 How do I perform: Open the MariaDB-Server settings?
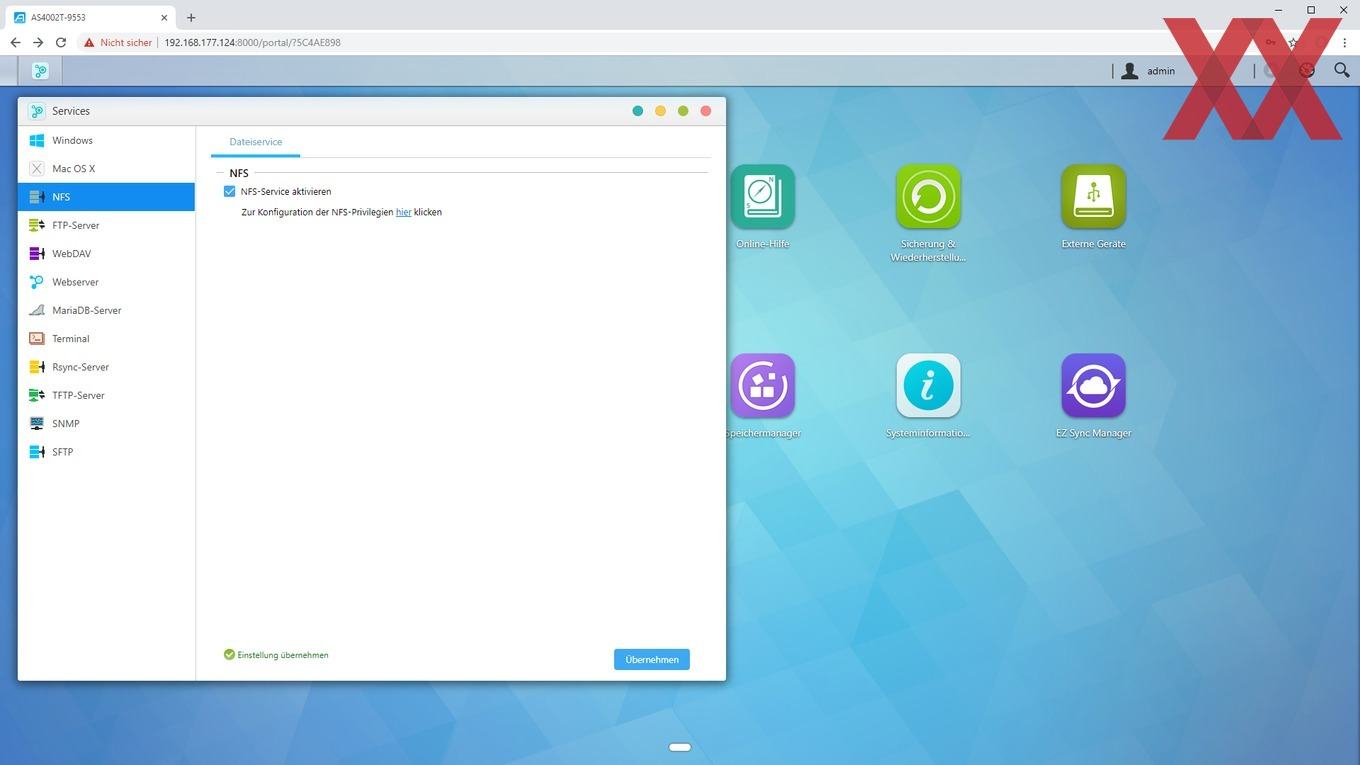[106, 310]
